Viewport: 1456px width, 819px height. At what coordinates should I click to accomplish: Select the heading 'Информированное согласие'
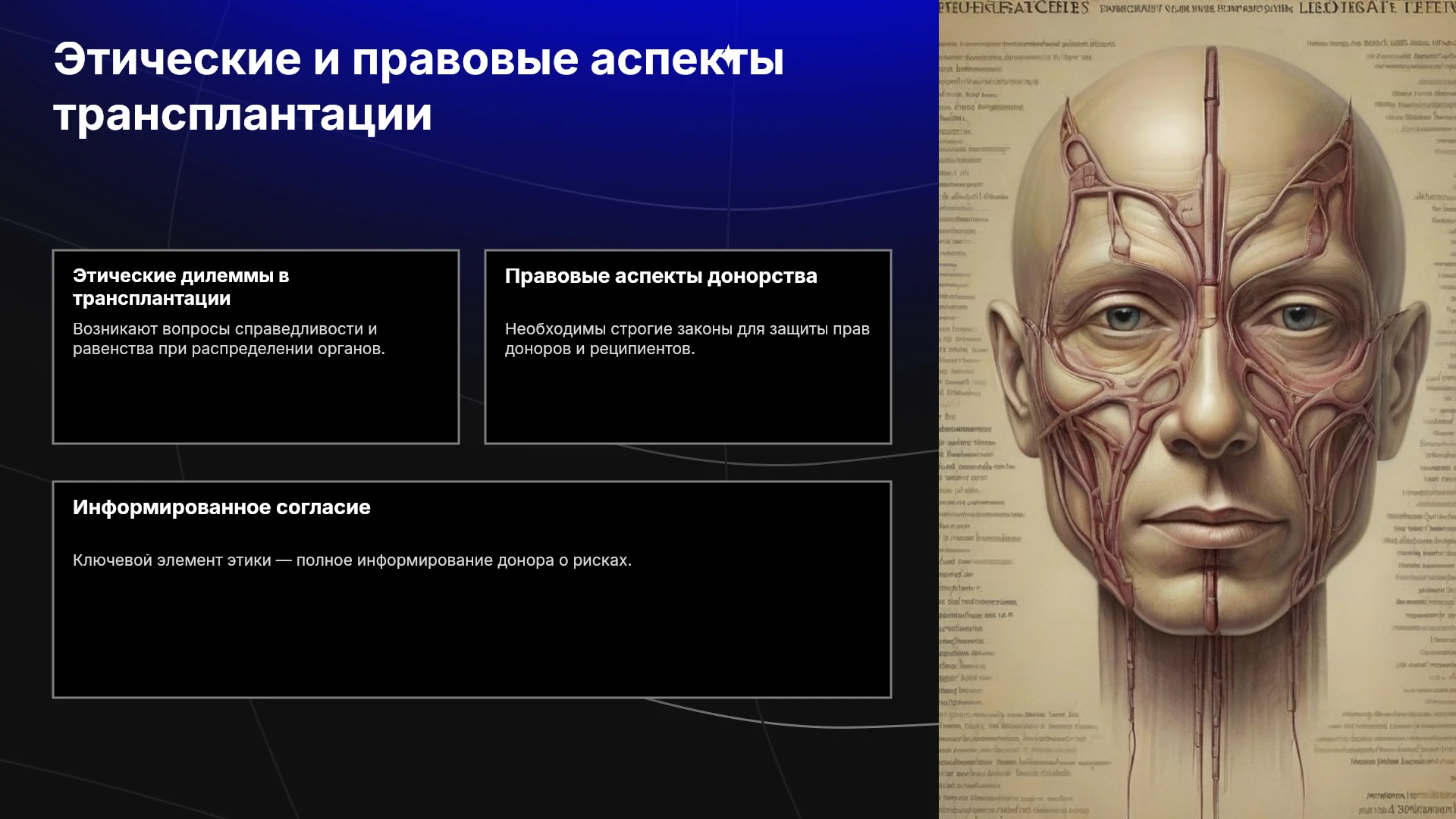[221, 507]
